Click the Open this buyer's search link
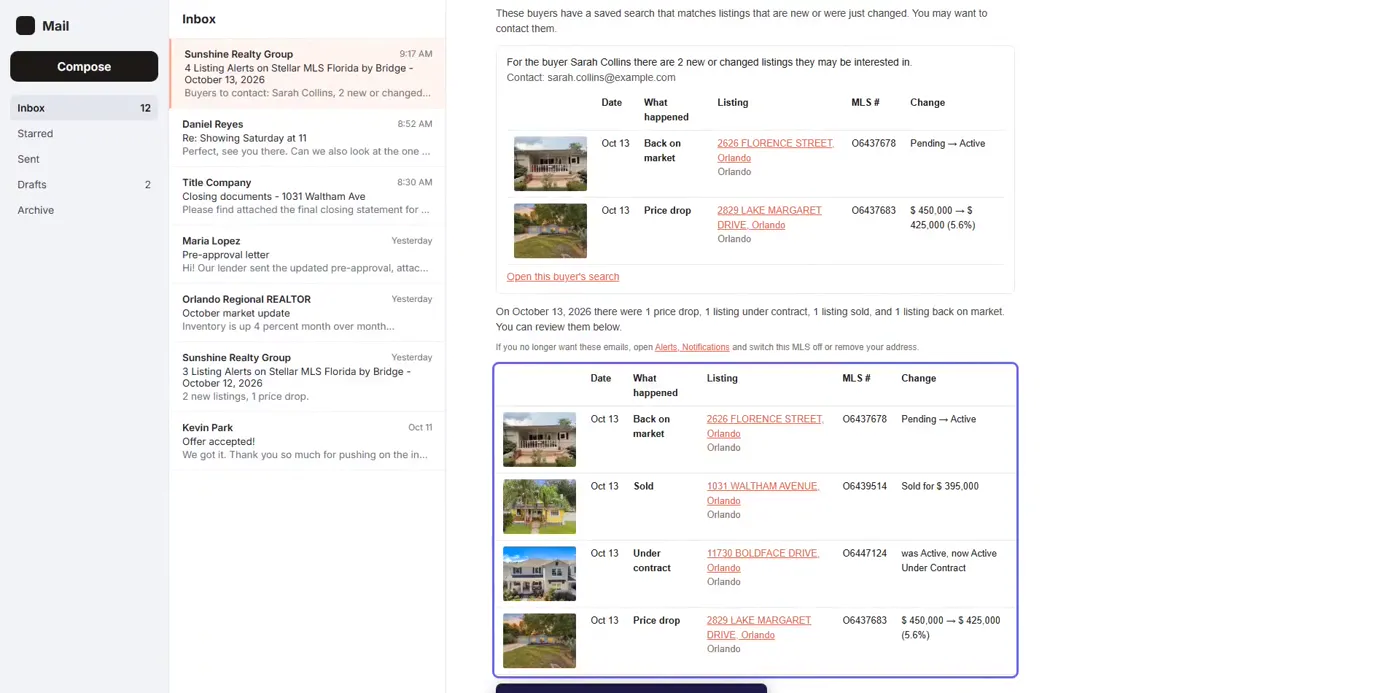1400x693 pixels. [x=563, y=277]
